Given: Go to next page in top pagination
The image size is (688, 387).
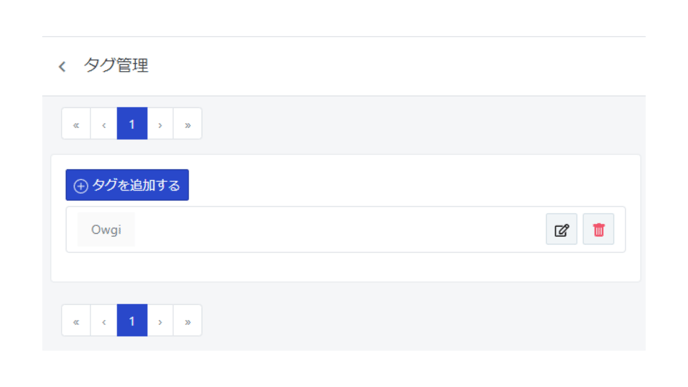Looking at the screenshot, I should [x=160, y=124].
